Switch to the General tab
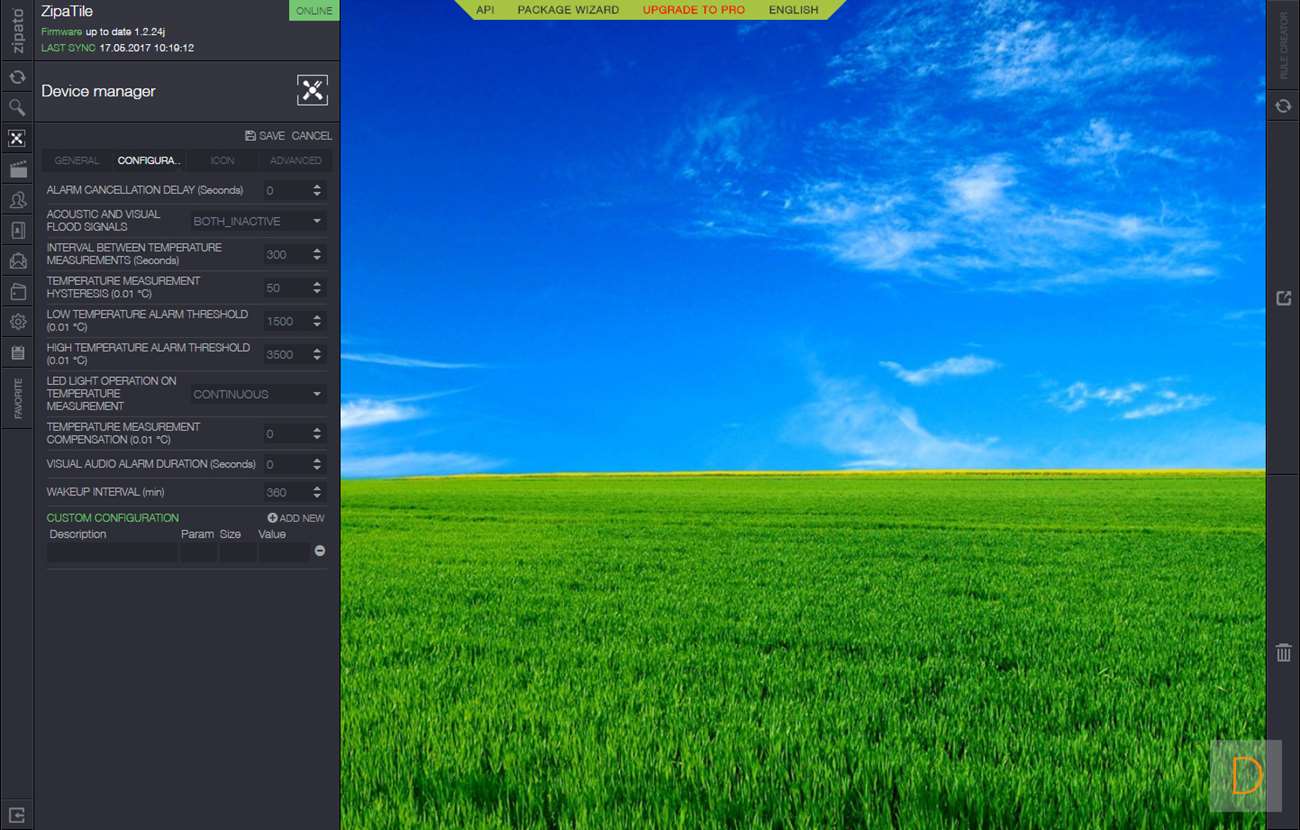The width and height of the screenshot is (1300, 830). [x=77, y=161]
